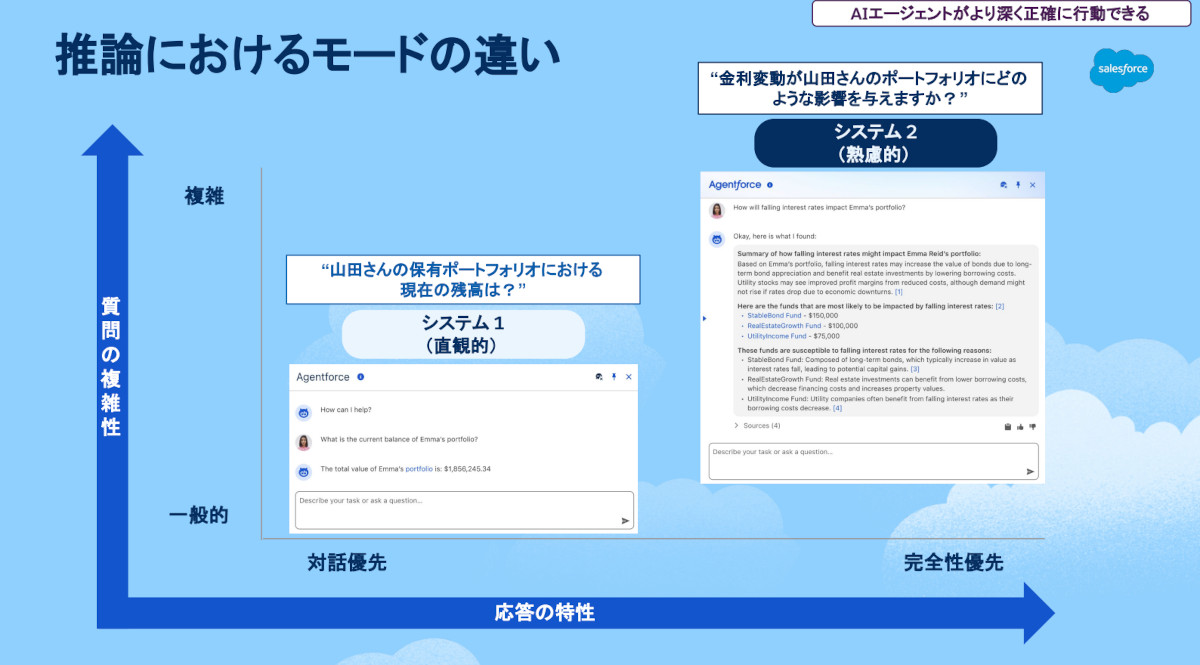Image resolution: width=1200 pixels, height=665 pixels.
Task: Click citation [2] after the funds heading
Action: [999, 306]
